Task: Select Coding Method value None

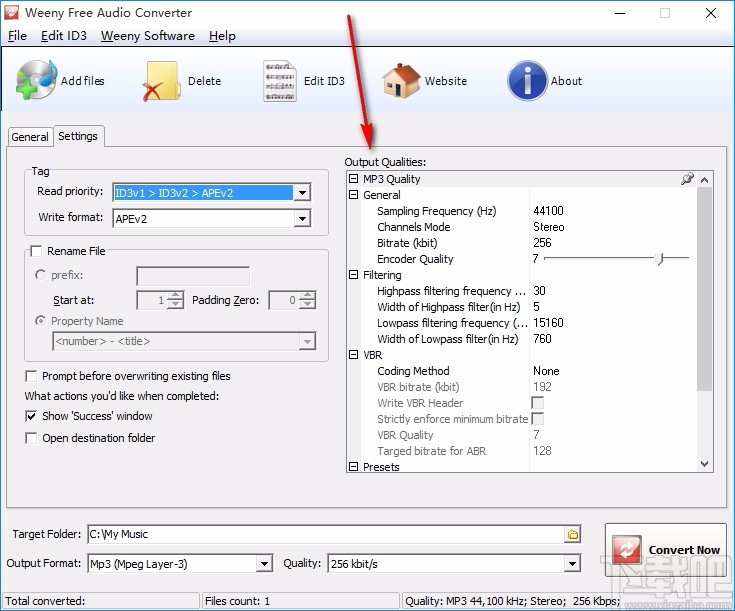Action: tap(546, 371)
